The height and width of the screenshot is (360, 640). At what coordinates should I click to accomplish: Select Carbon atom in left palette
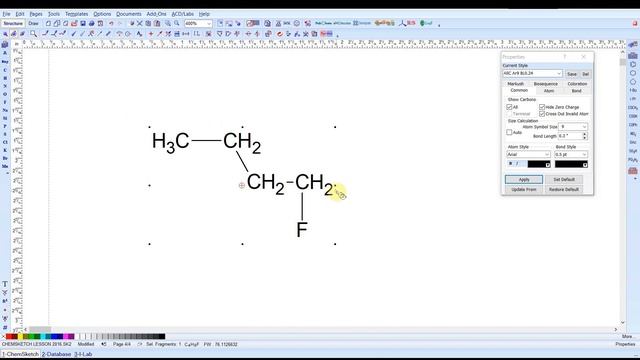point(5,70)
